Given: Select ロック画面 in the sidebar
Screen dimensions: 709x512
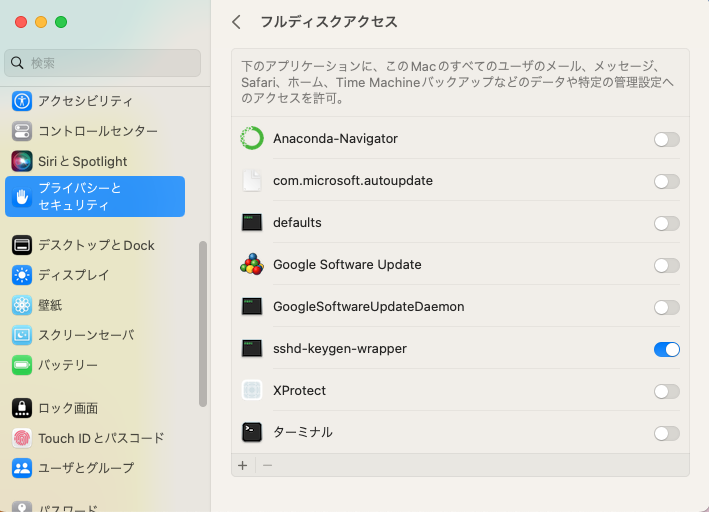Looking at the screenshot, I should (x=68, y=408).
